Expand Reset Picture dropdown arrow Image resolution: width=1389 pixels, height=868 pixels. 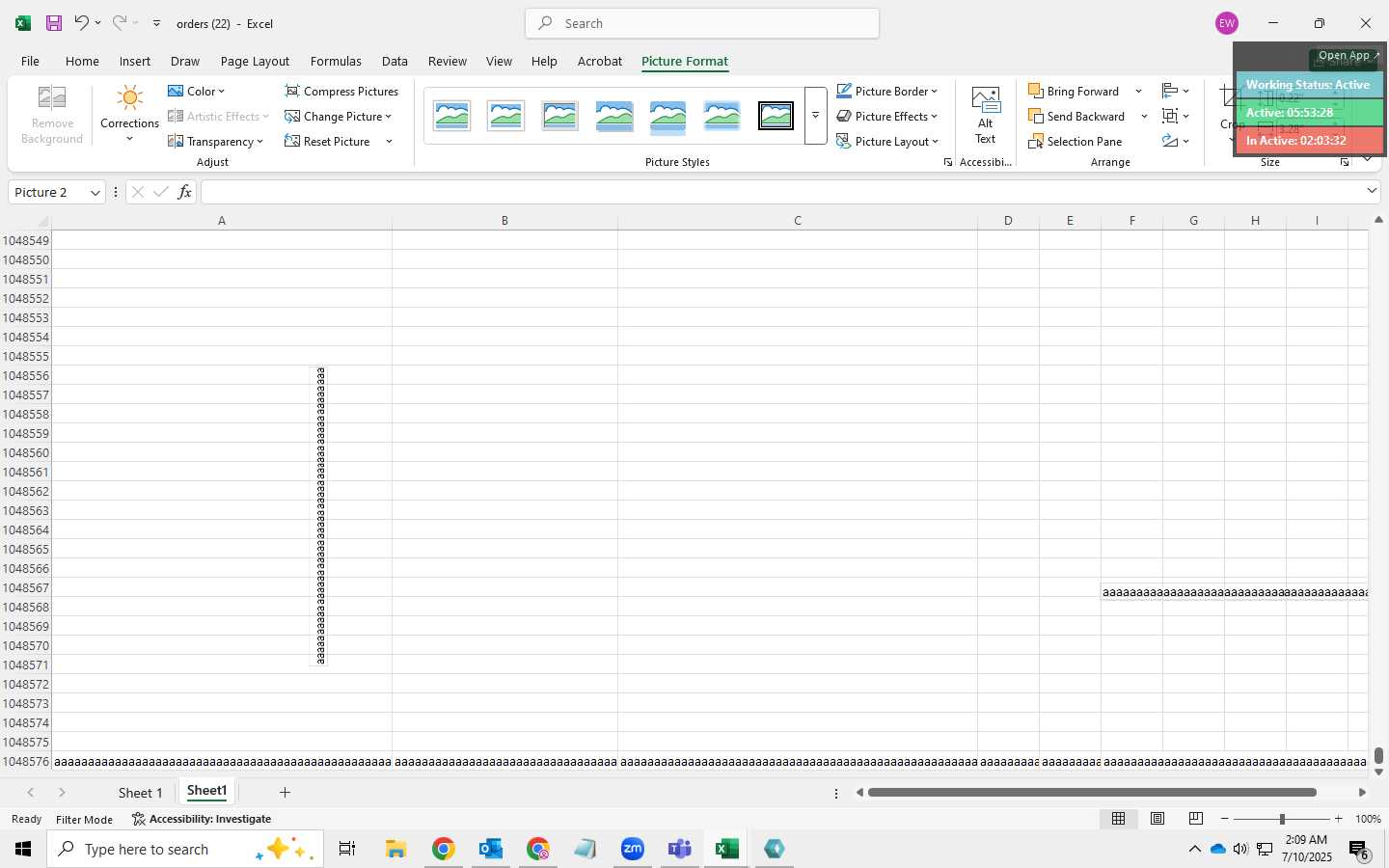point(389,142)
